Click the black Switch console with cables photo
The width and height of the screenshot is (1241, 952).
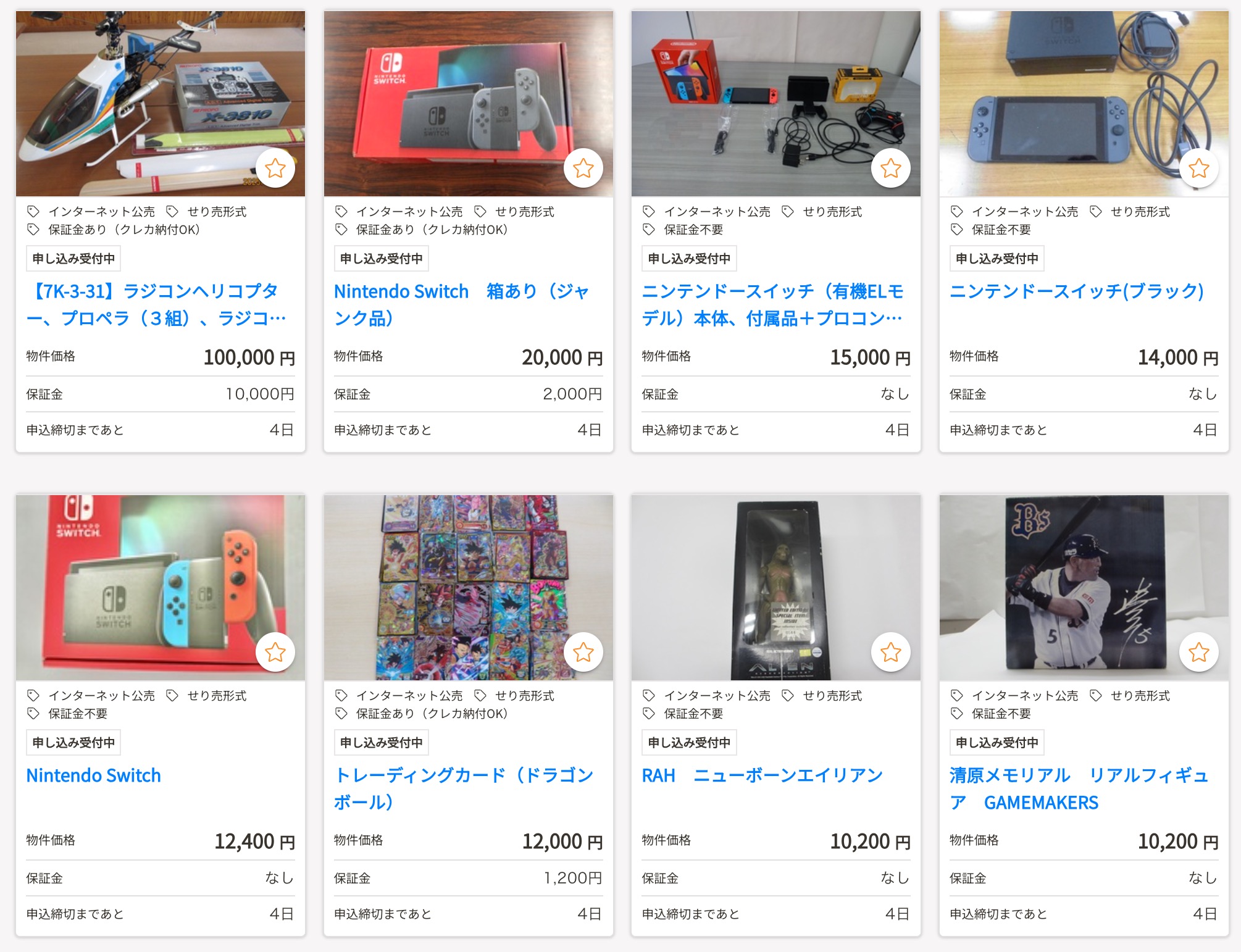point(1084,104)
